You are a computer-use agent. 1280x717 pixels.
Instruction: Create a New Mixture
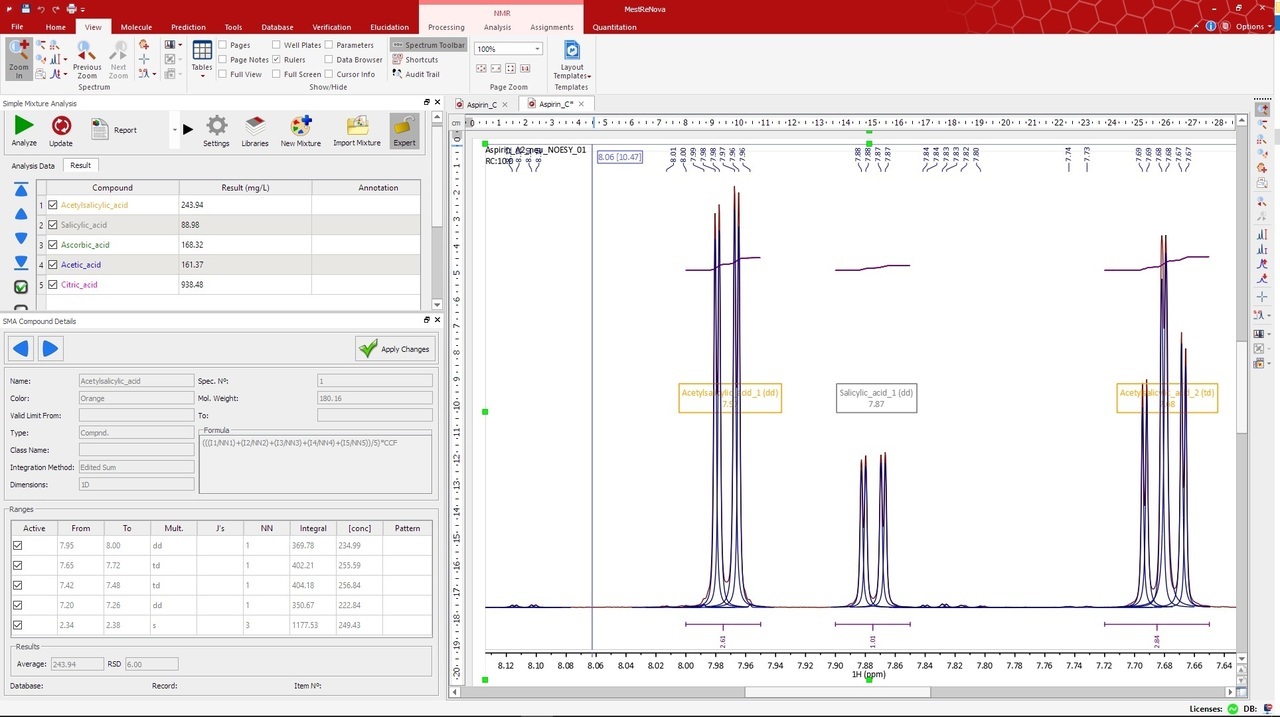[301, 130]
